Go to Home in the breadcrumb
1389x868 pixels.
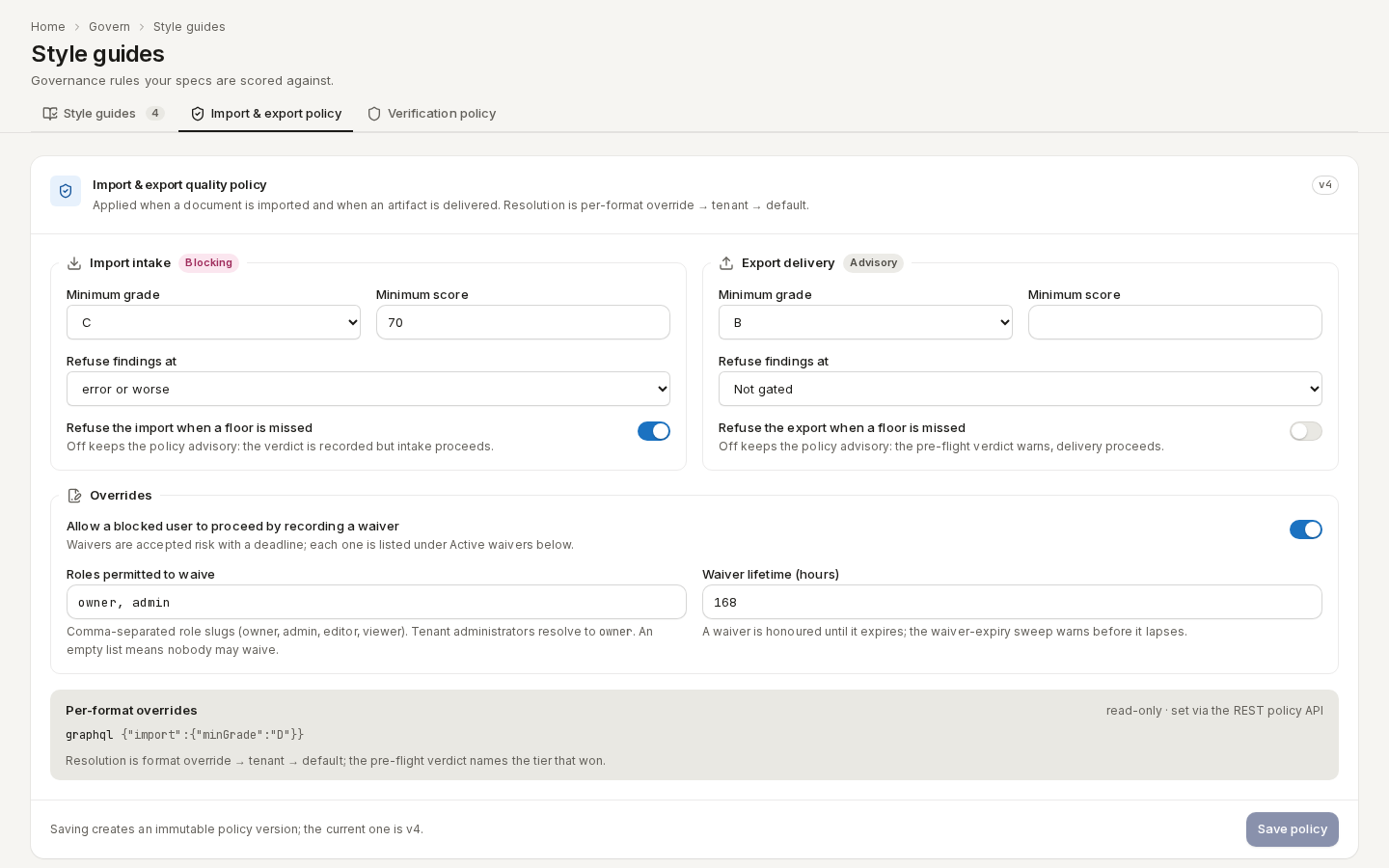(x=48, y=27)
